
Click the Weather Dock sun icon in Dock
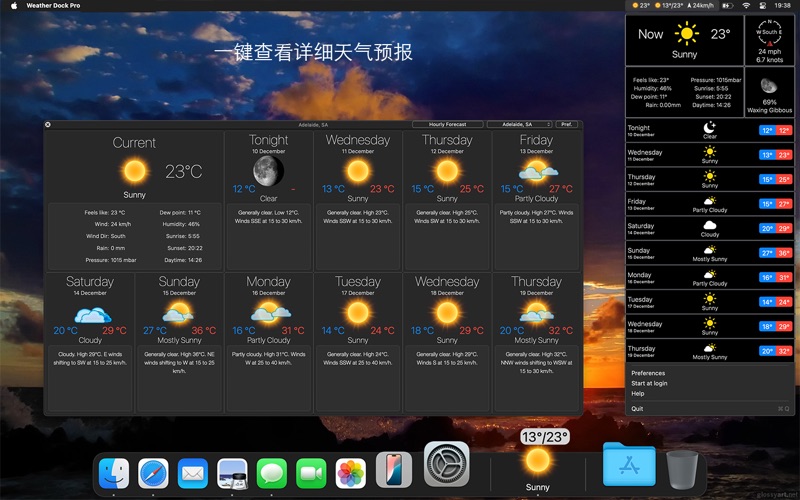pos(538,460)
